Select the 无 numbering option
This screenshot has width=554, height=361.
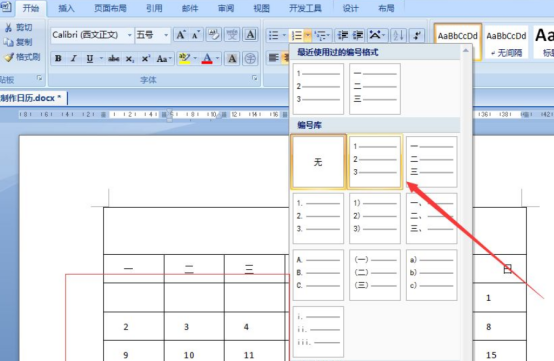coord(318,162)
